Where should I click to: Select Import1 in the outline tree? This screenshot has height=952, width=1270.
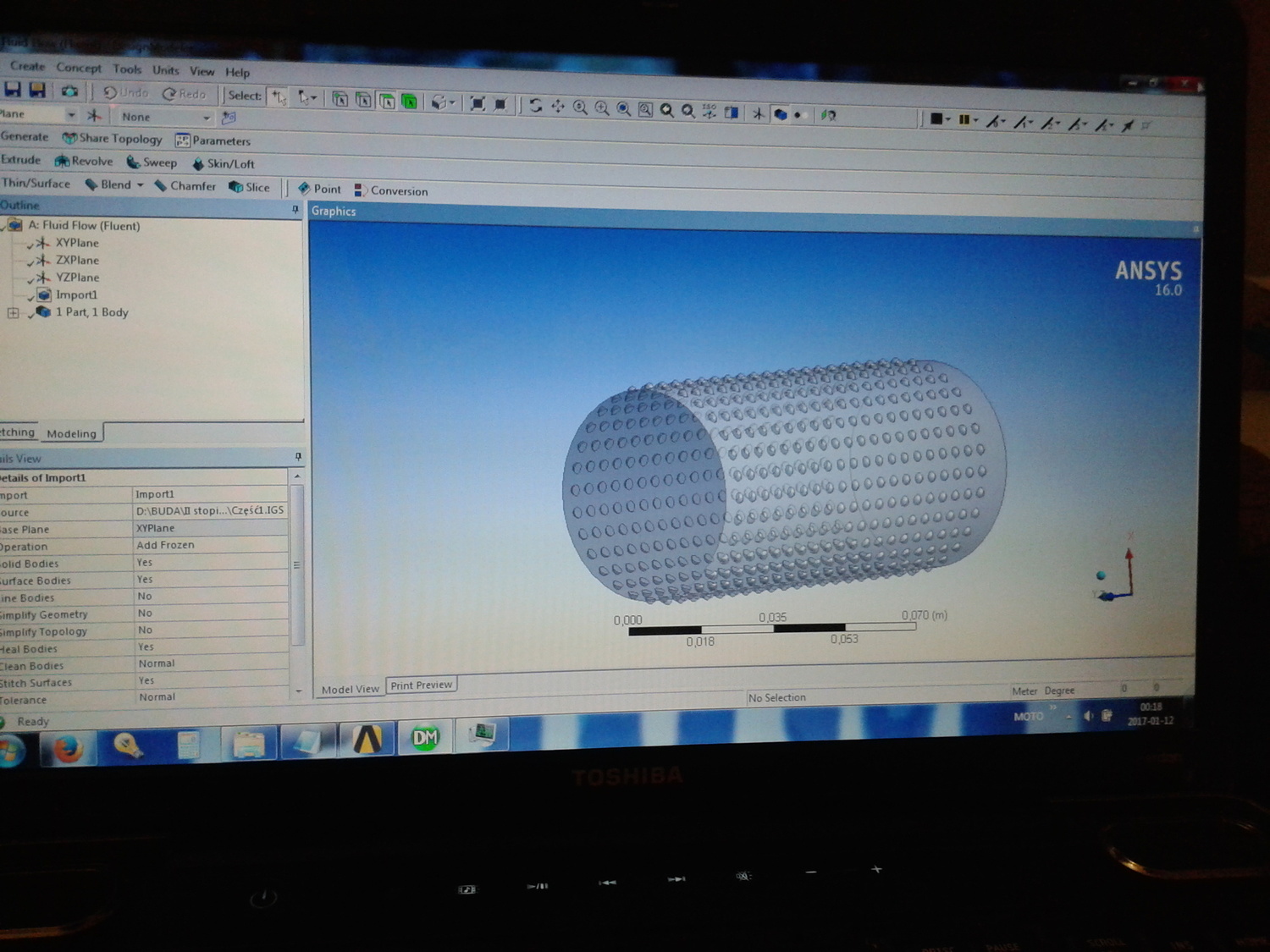76,294
